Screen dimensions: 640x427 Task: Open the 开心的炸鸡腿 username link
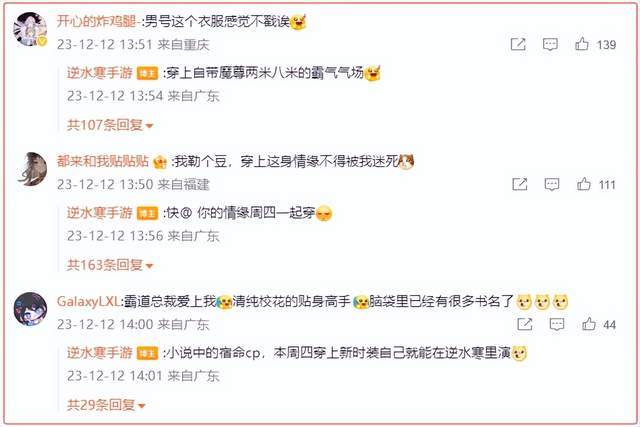(96, 21)
